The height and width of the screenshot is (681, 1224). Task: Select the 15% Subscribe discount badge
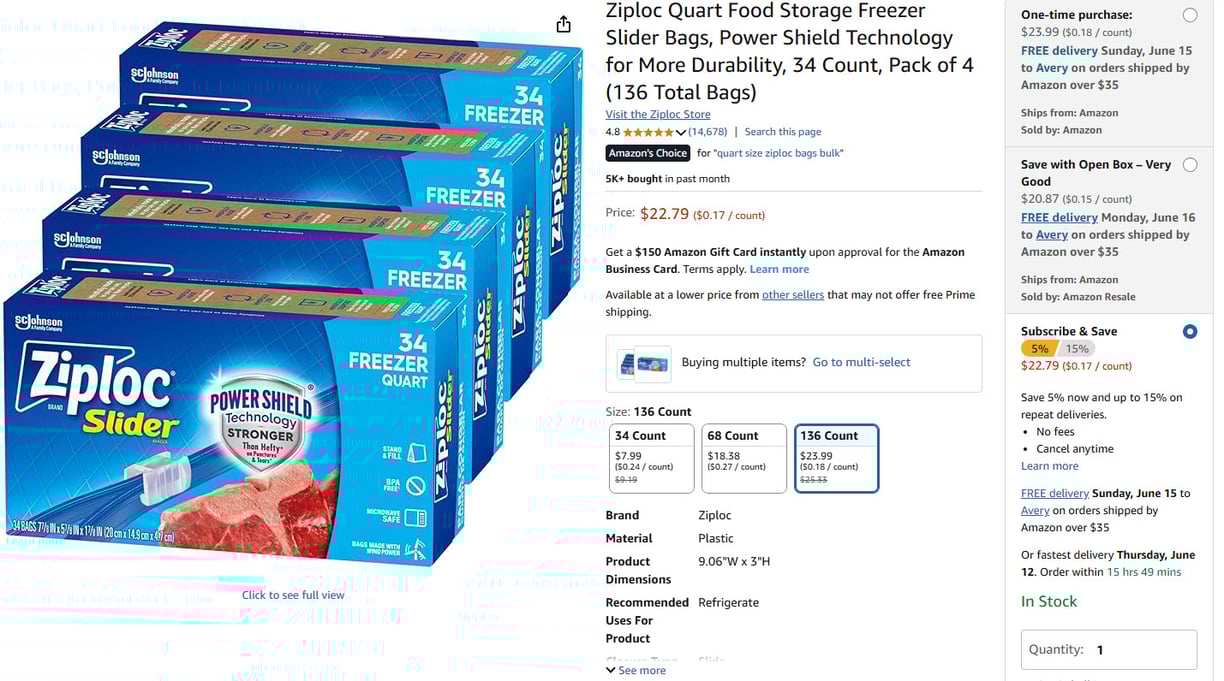pyautogui.click(x=1077, y=349)
